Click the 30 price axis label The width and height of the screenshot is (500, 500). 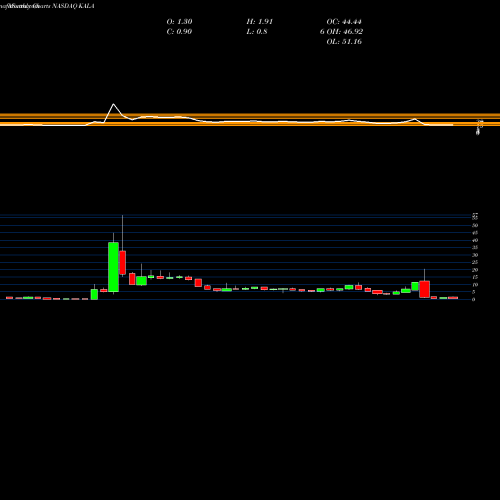click(475, 255)
